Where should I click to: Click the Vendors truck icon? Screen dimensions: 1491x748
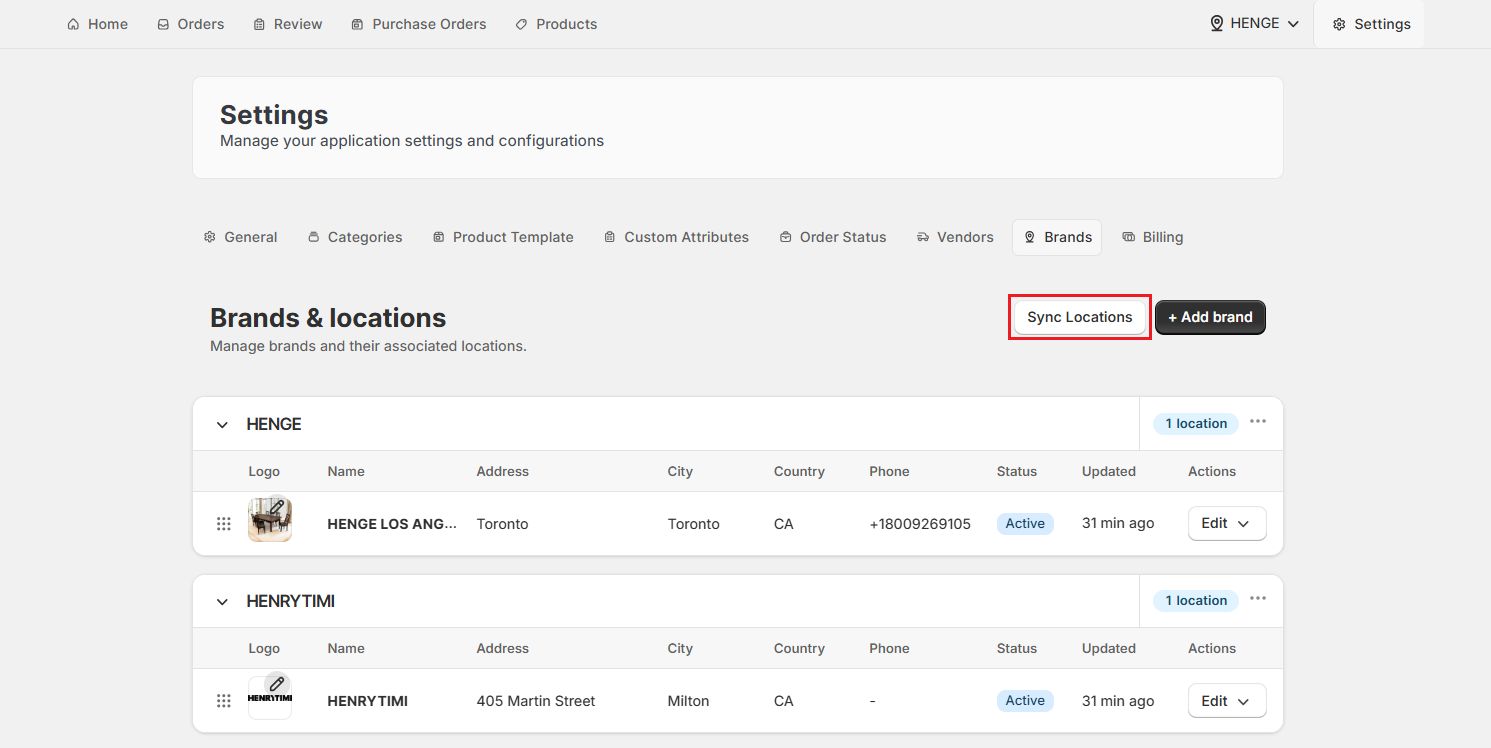click(x=922, y=237)
